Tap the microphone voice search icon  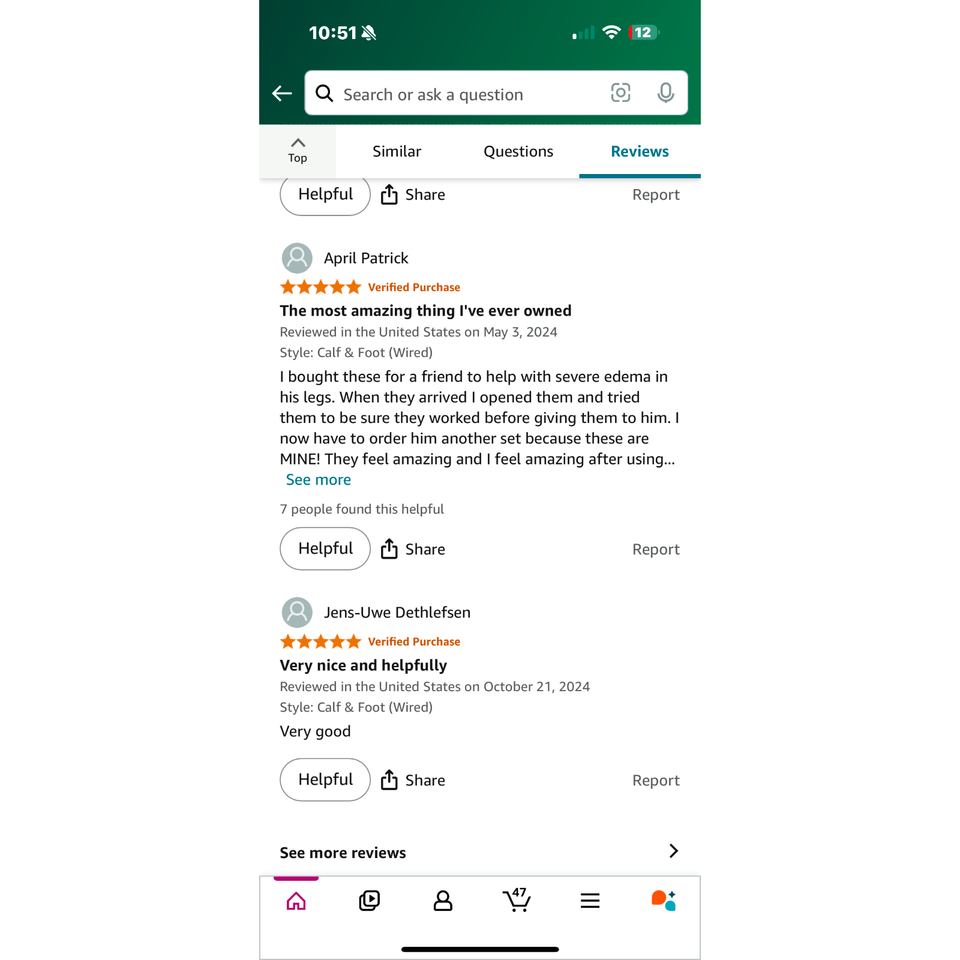tap(666, 93)
